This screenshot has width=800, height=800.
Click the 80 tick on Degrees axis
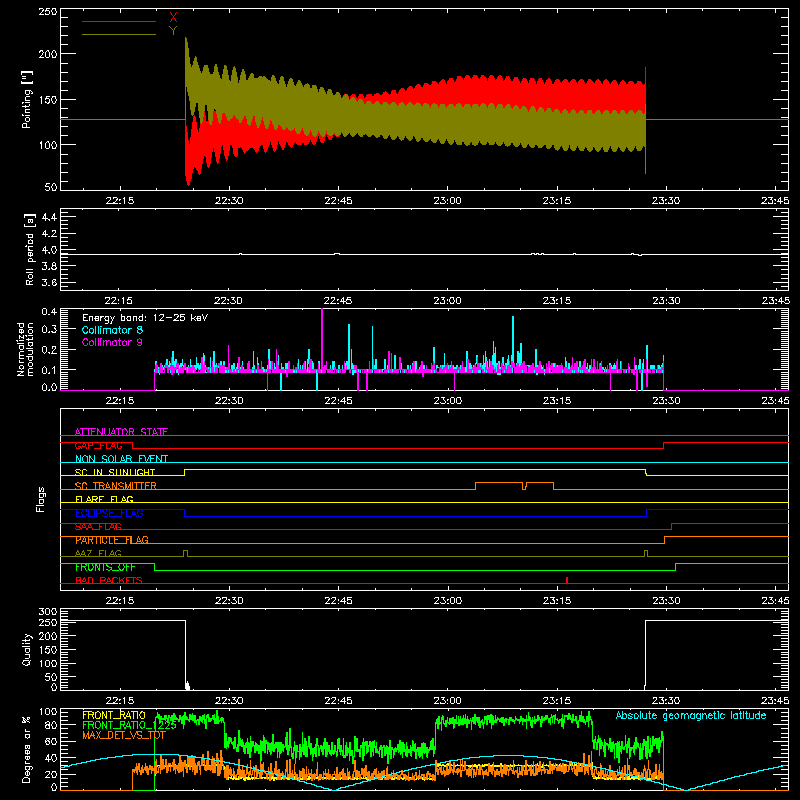pyautogui.click(x=51, y=725)
